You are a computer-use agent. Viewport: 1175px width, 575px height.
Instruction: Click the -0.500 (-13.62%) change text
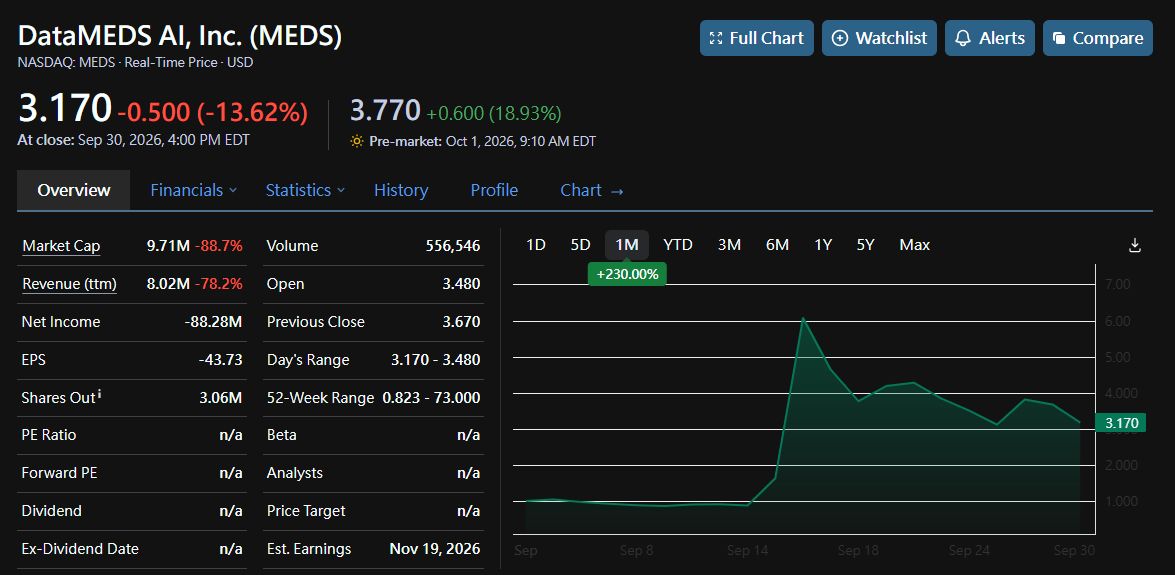coord(213,112)
